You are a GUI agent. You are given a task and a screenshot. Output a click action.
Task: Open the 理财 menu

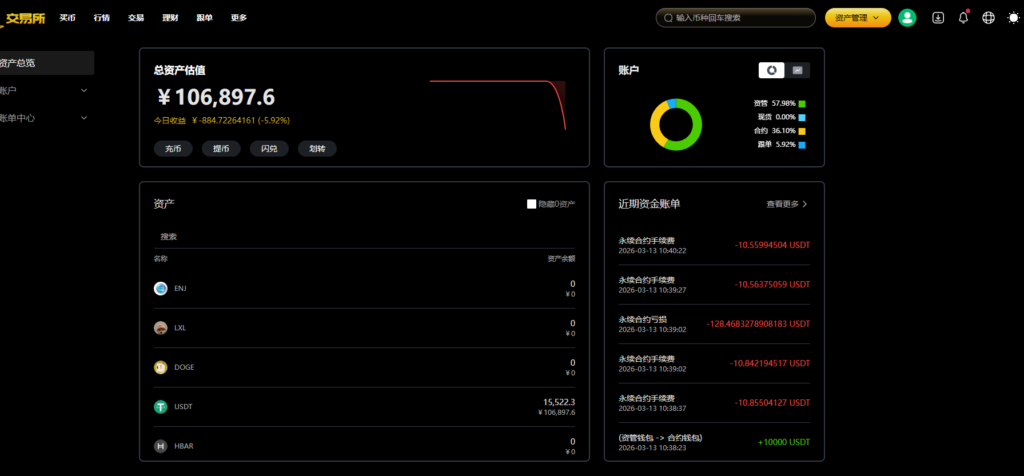170,18
